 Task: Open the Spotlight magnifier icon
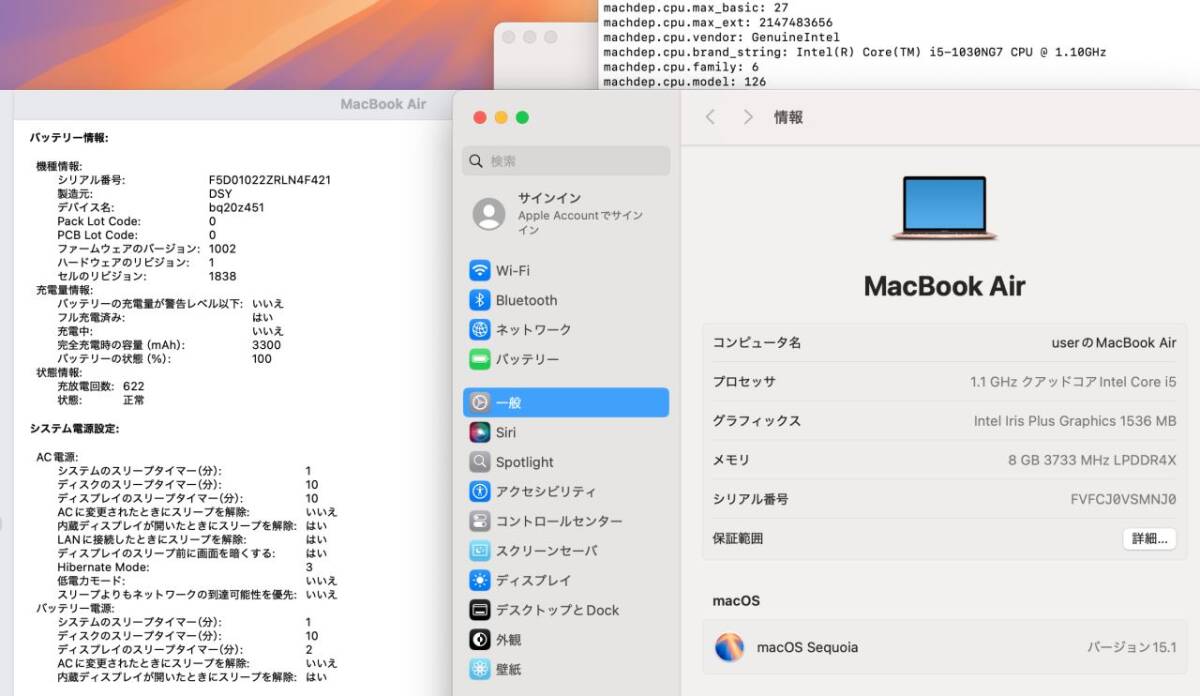480,462
